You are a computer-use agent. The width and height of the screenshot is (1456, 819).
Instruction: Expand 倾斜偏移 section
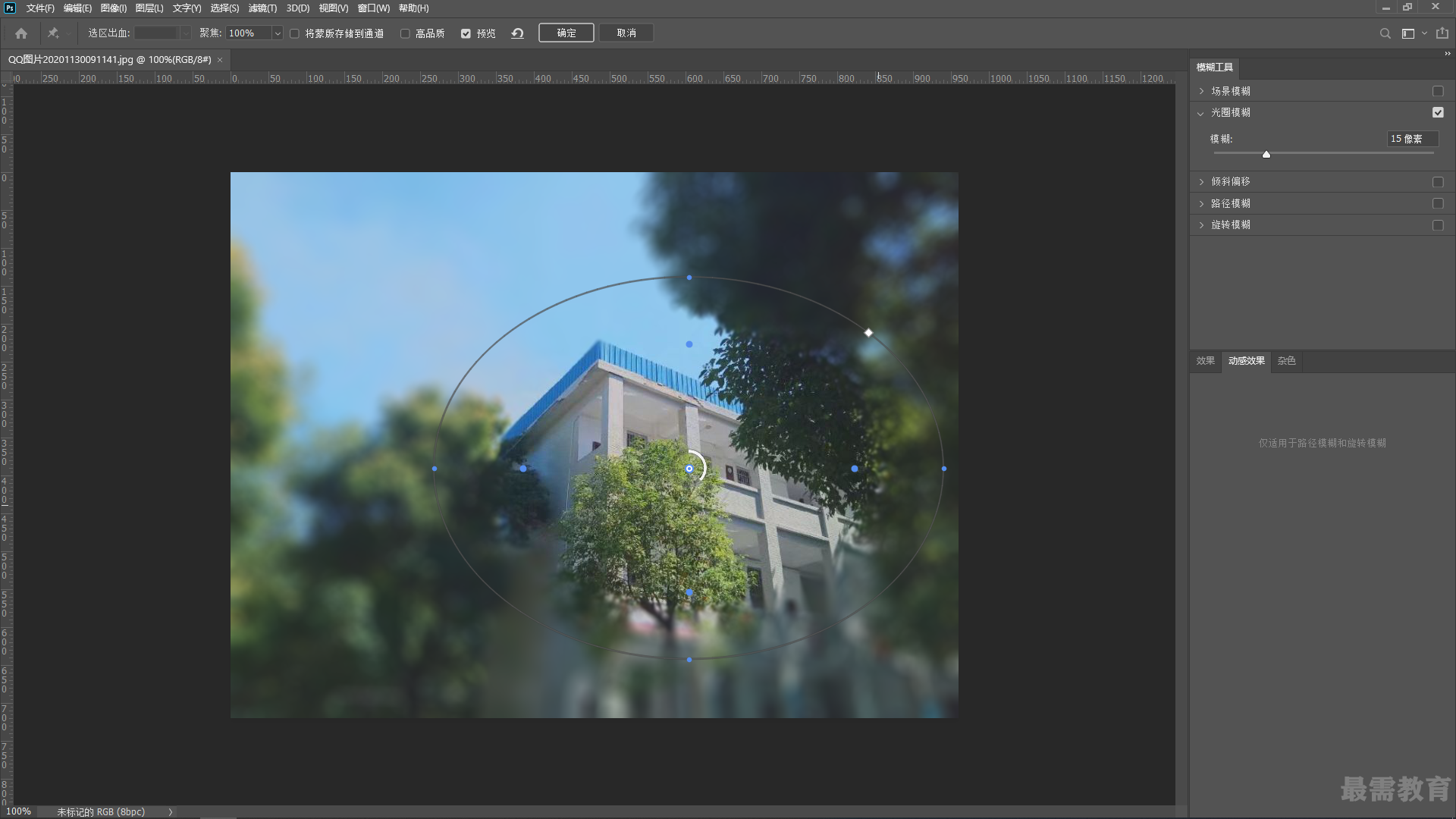point(1201,182)
